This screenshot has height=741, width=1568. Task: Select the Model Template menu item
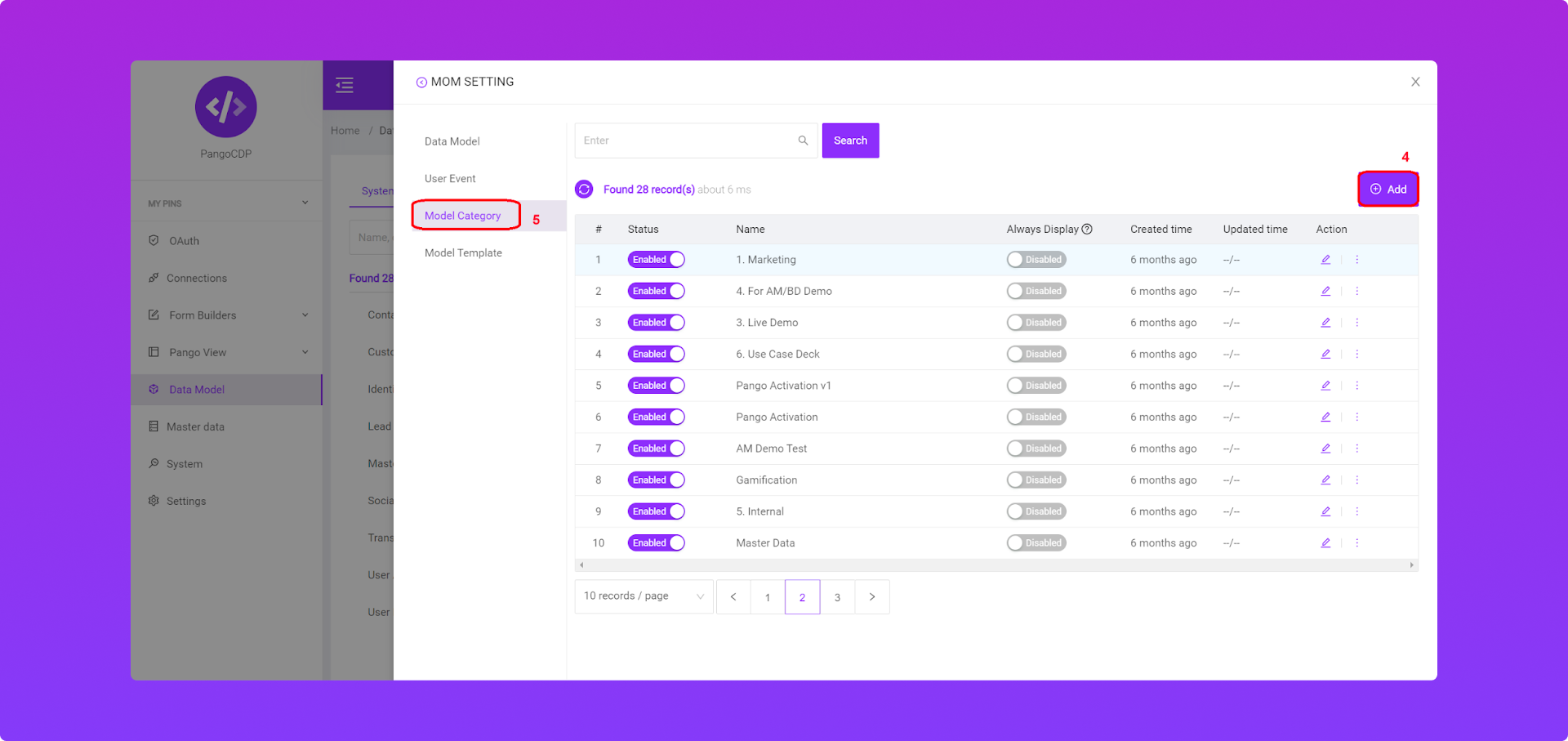pyautogui.click(x=463, y=253)
